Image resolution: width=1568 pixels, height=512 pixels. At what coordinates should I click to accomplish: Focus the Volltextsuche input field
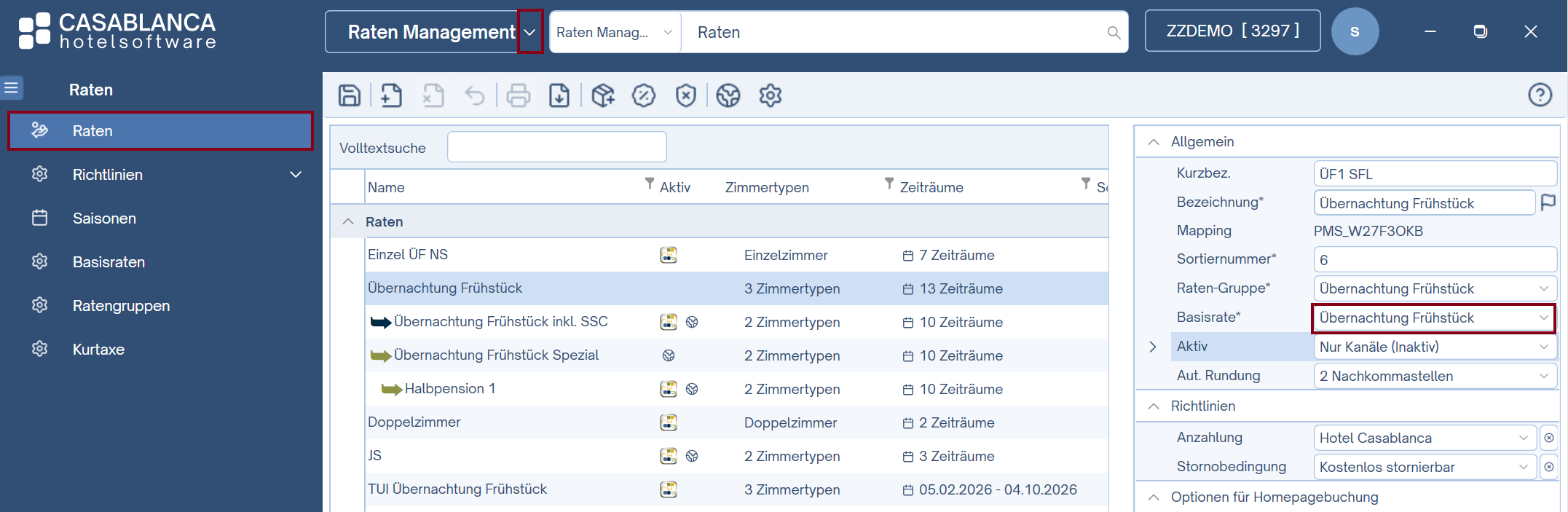point(557,147)
